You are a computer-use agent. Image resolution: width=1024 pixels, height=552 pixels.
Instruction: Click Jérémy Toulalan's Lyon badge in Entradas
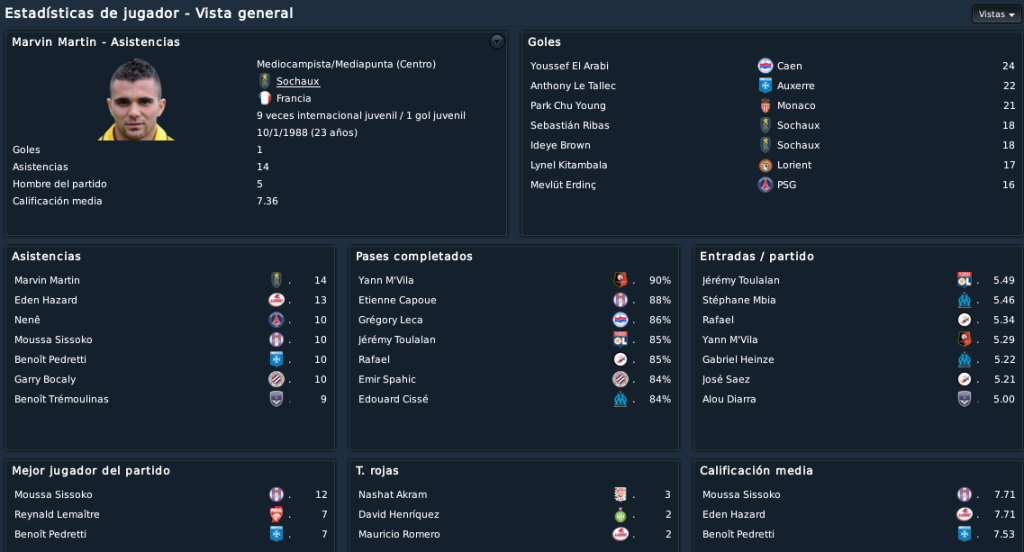(964, 280)
